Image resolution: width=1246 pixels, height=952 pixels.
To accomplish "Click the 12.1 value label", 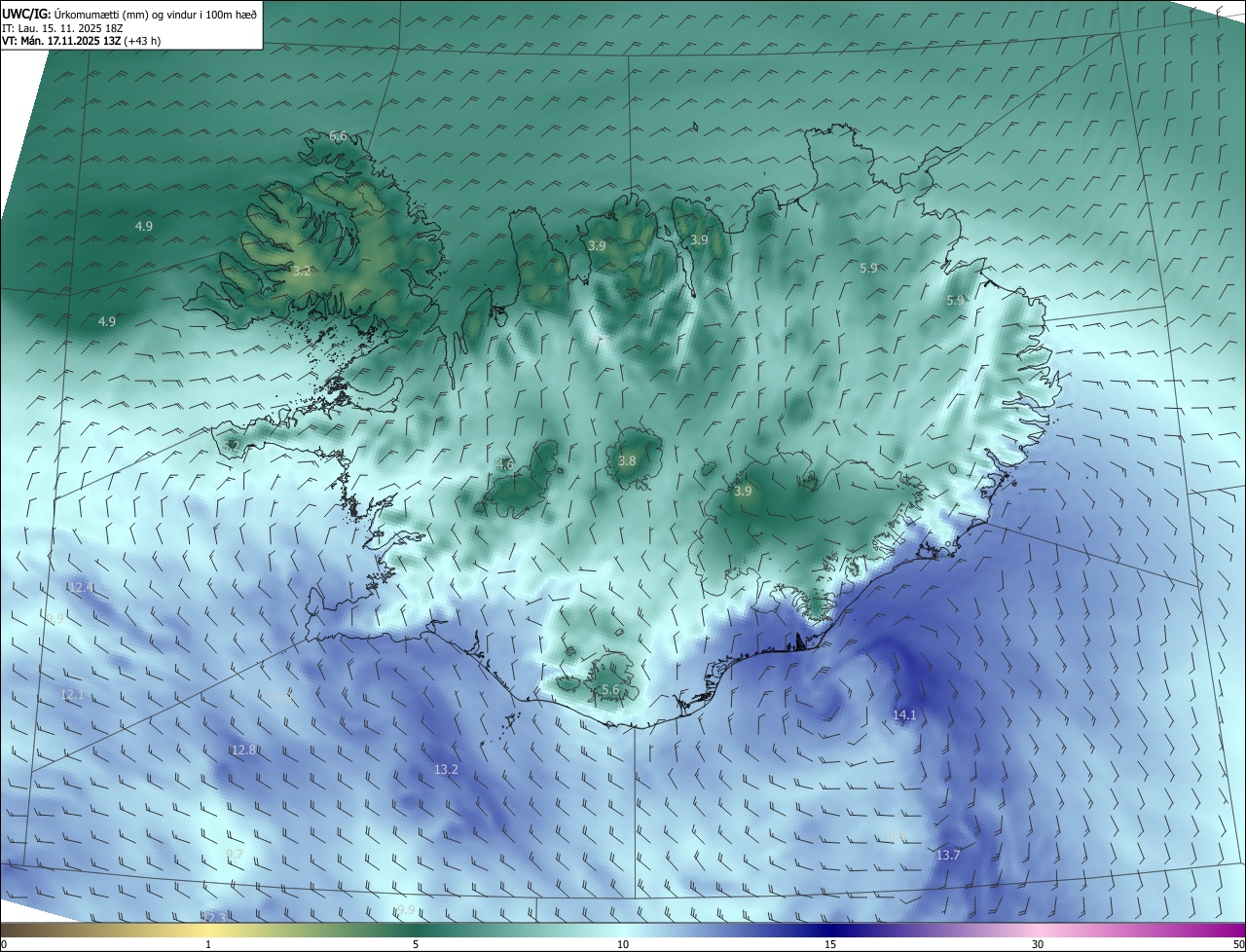I will 73,694.
